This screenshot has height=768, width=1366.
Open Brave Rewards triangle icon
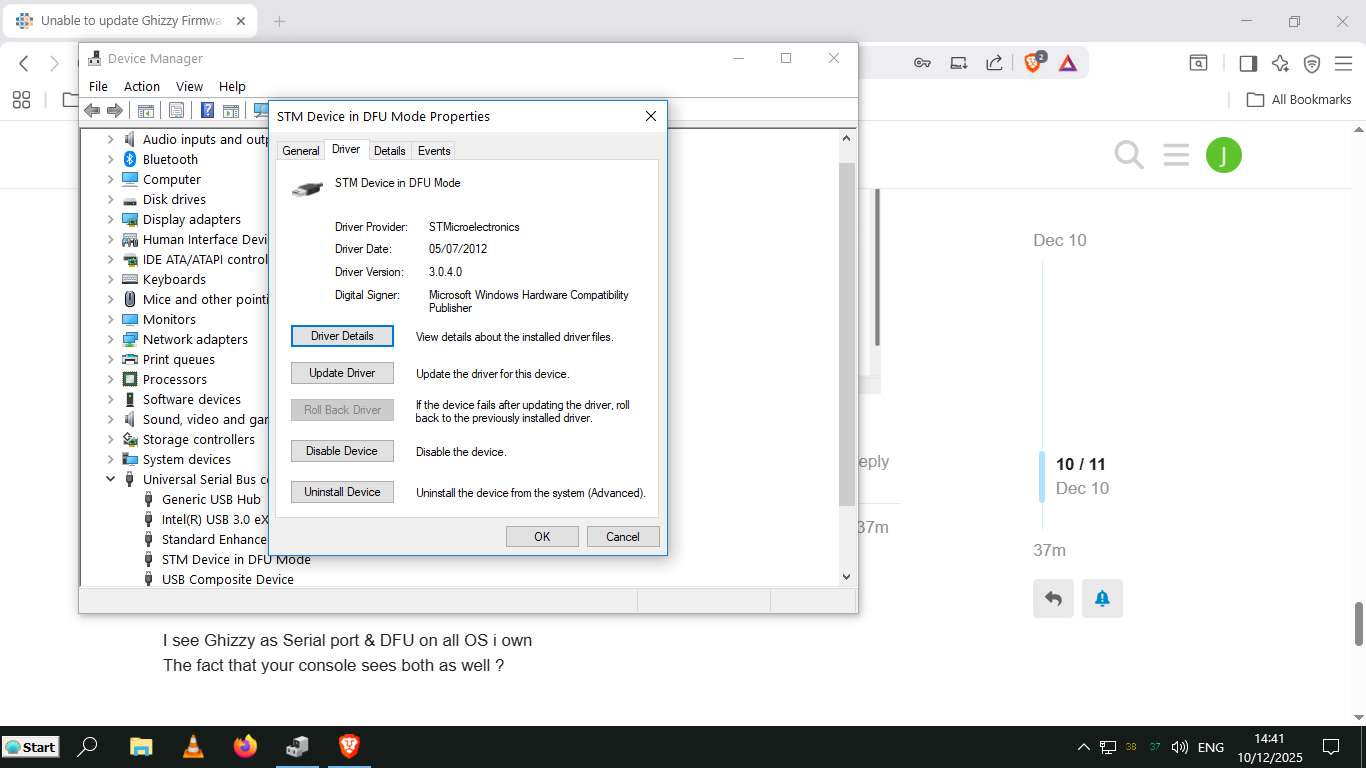click(1068, 63)
